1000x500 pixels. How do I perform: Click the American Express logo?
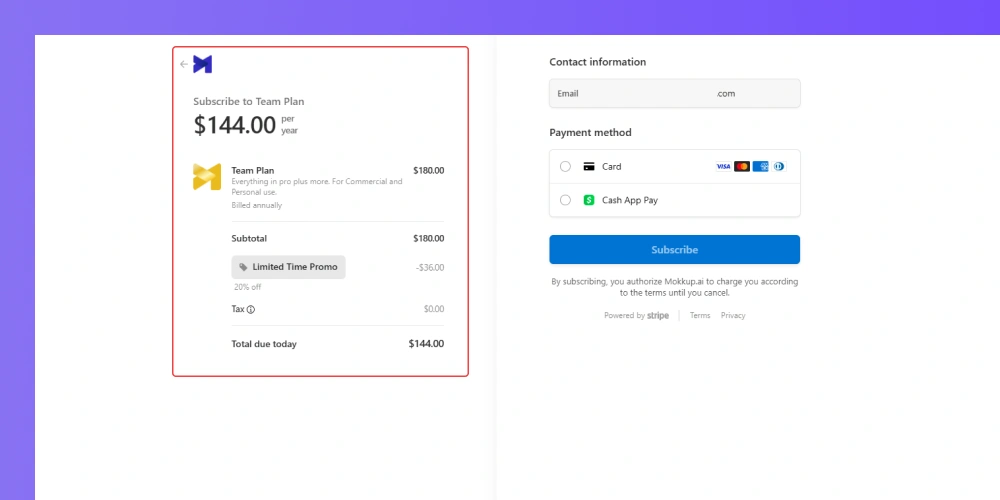[760, 166]
